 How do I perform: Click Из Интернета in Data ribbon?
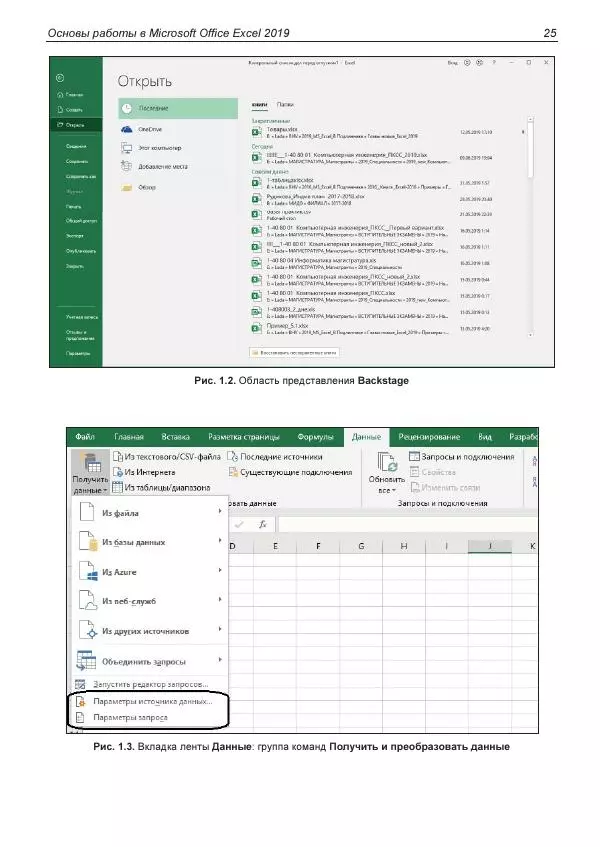click(x=144, y=472)
